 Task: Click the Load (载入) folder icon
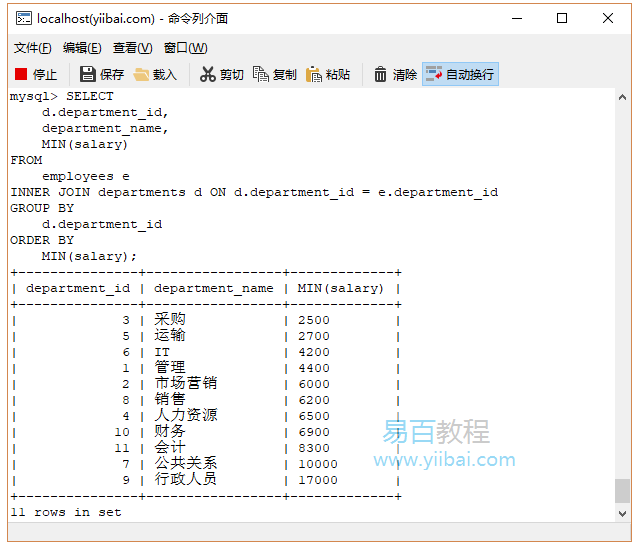click(142, 74)
